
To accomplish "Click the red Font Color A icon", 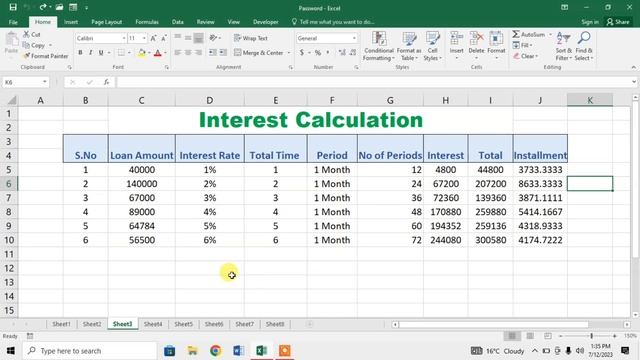I will click(158, 53).
